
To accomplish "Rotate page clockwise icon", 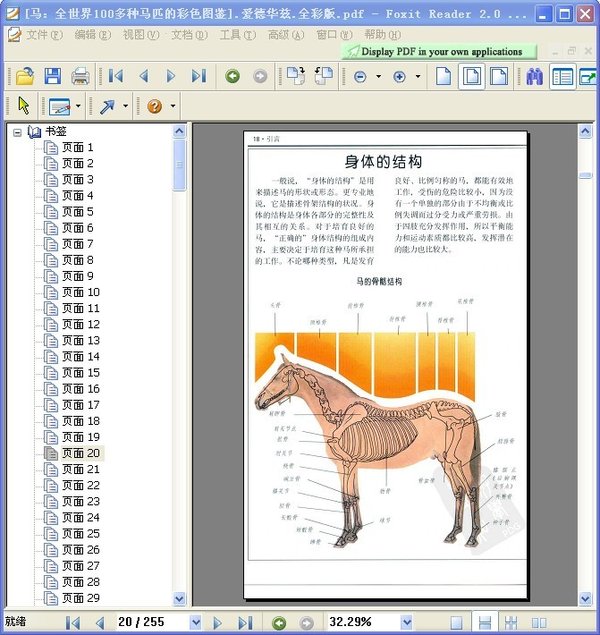I will (296, 76).
